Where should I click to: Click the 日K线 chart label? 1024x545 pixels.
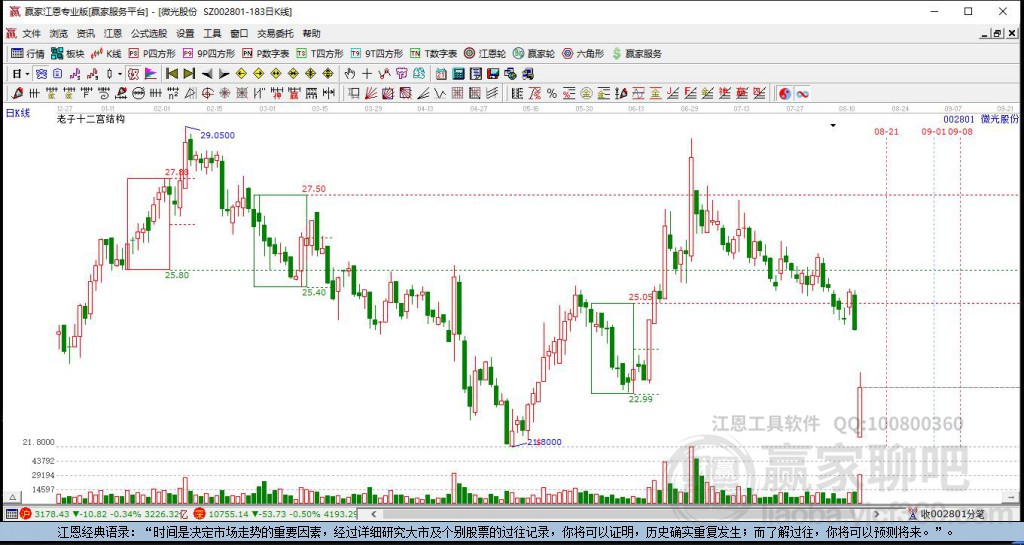[x=18, y=114]
